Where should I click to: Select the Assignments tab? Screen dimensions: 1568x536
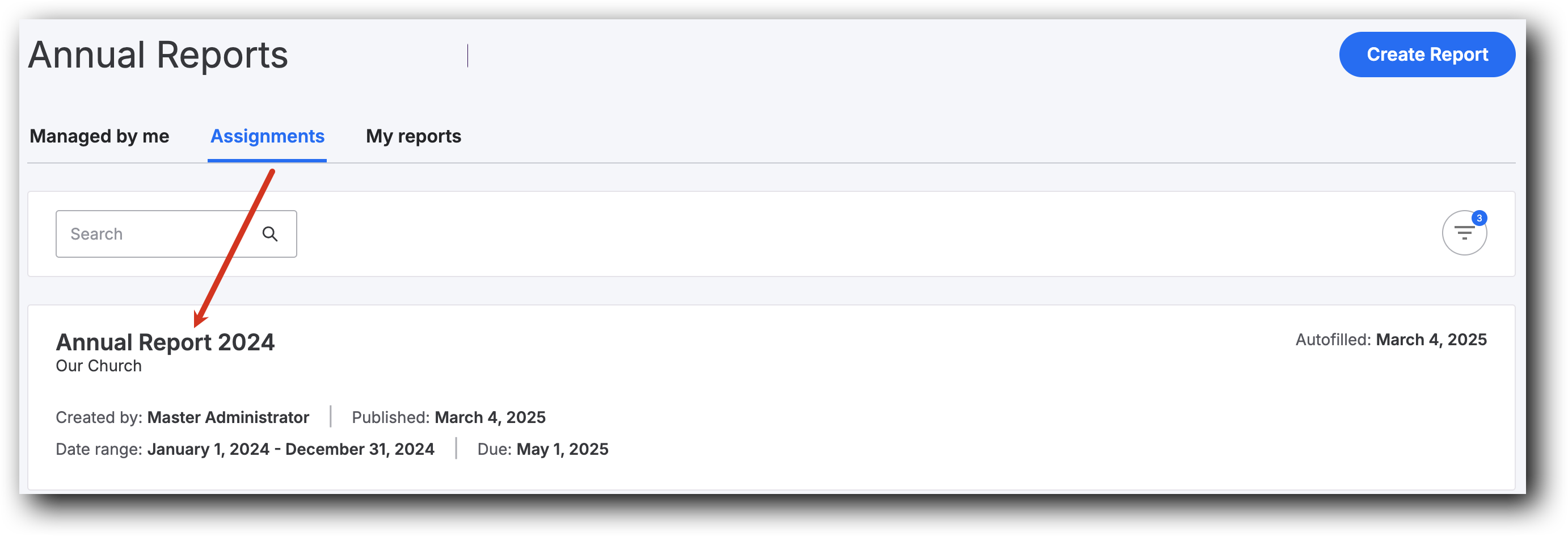click(267, 136)
